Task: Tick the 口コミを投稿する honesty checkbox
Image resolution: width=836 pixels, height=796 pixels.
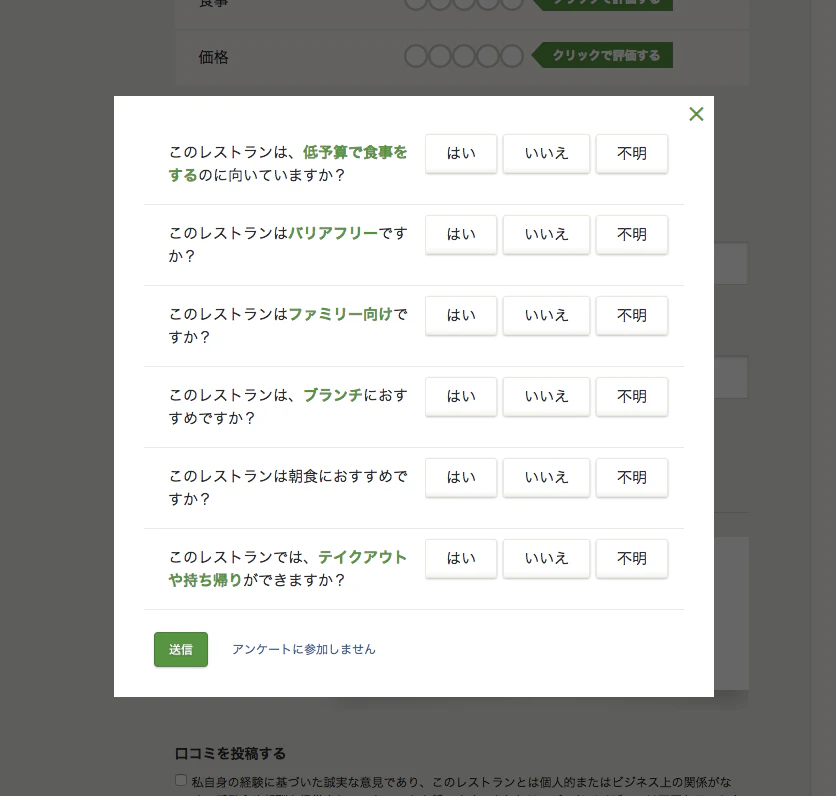Action: click(x=181, y=780)
